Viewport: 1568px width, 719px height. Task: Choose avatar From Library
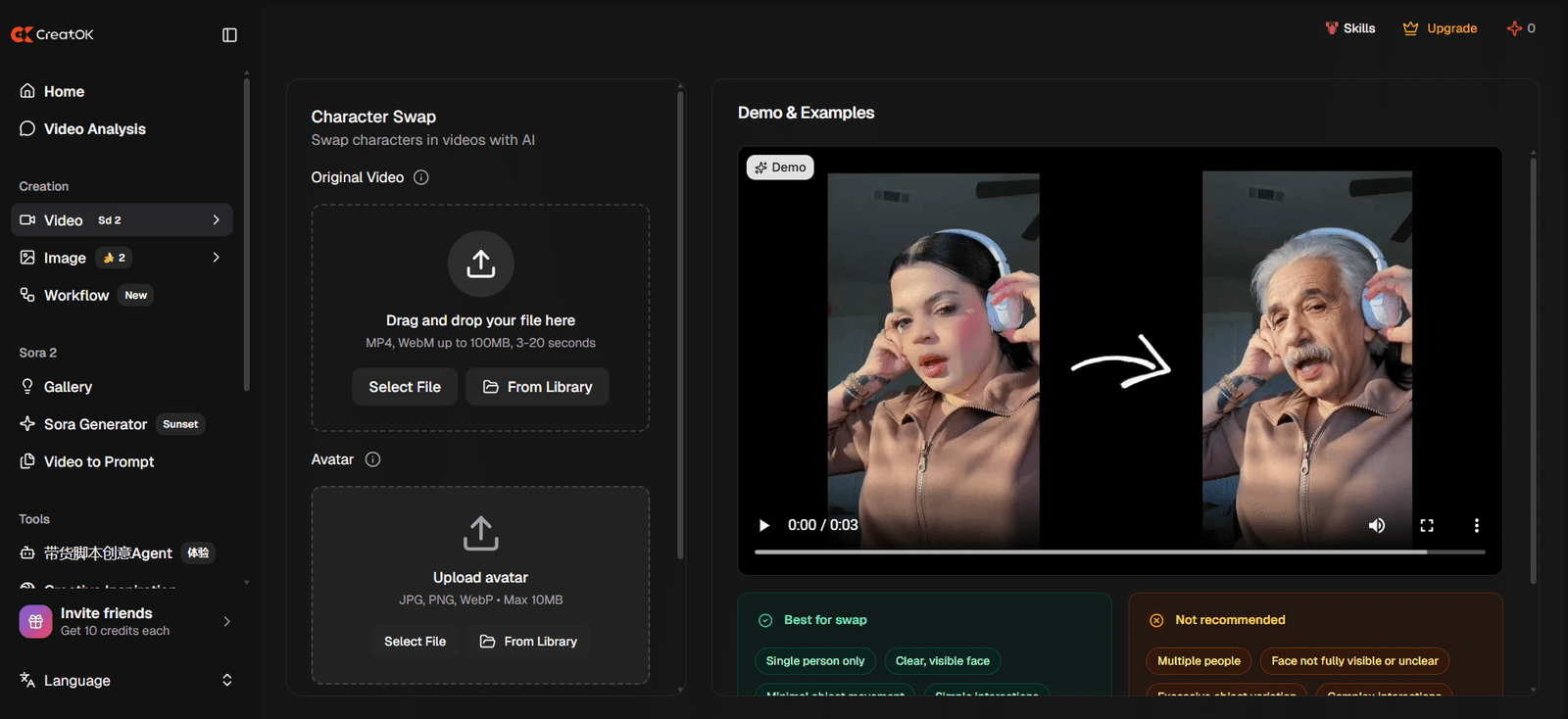point(528,642)
